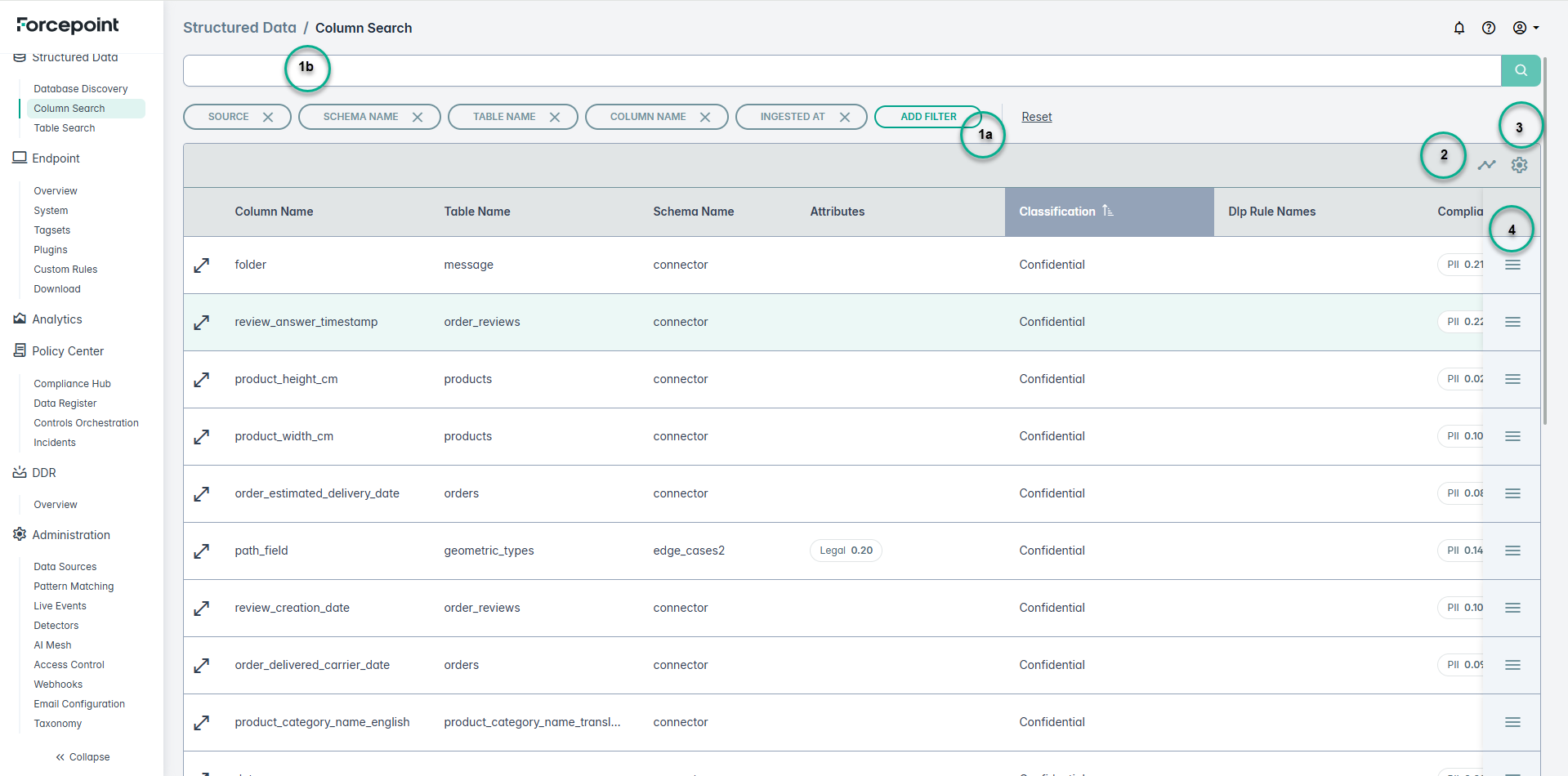1568x776 pixels.
Task: Show the trend chart line icon
Action: coord(1486,165)
